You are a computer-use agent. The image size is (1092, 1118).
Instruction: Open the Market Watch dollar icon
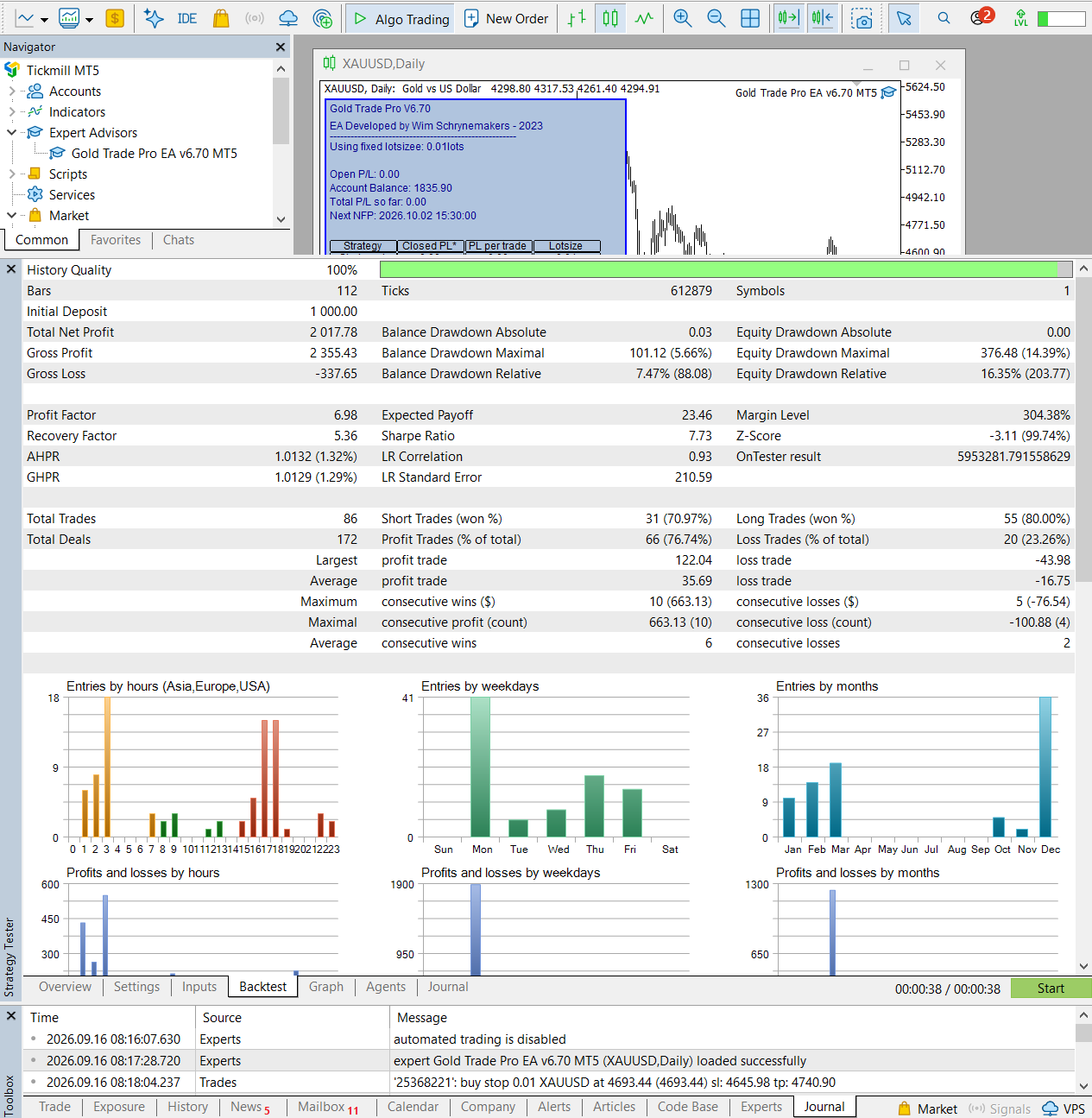click(114, 18)
